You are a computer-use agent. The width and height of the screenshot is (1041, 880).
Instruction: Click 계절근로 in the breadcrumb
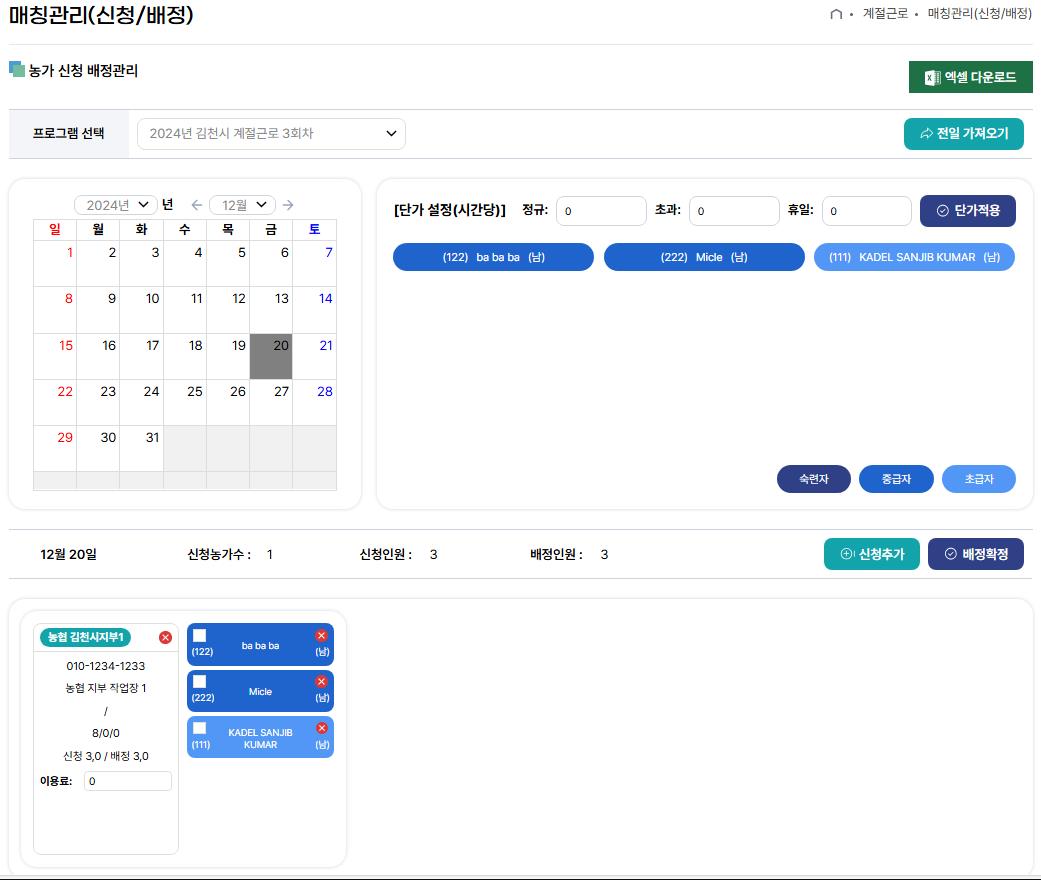tap(878, 15)
